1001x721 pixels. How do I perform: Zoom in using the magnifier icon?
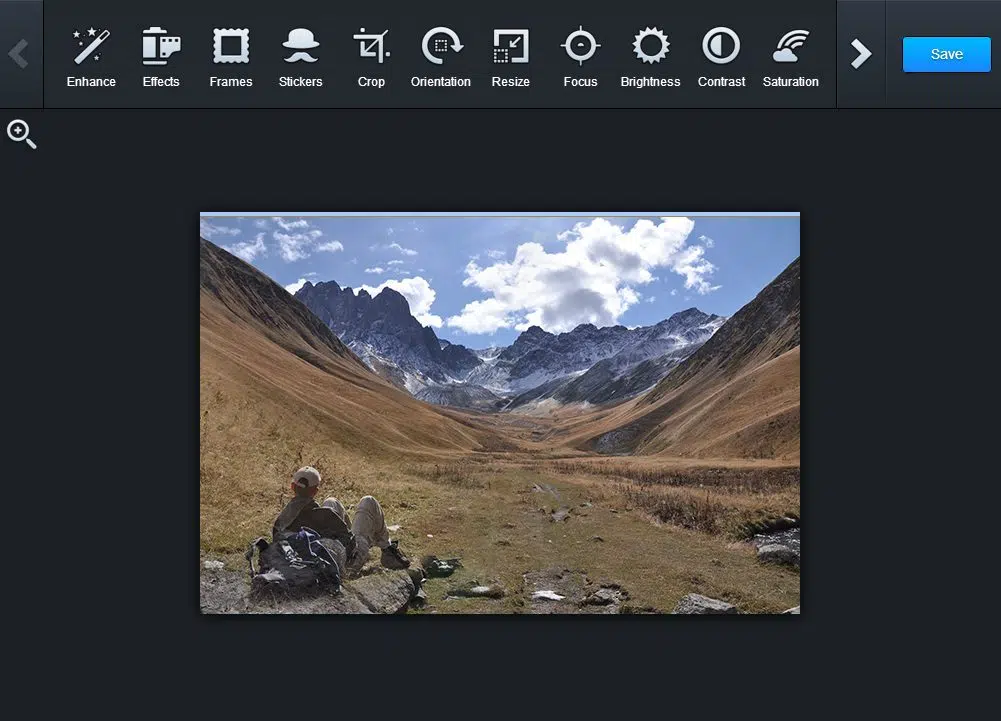click(x=22, y=134)
